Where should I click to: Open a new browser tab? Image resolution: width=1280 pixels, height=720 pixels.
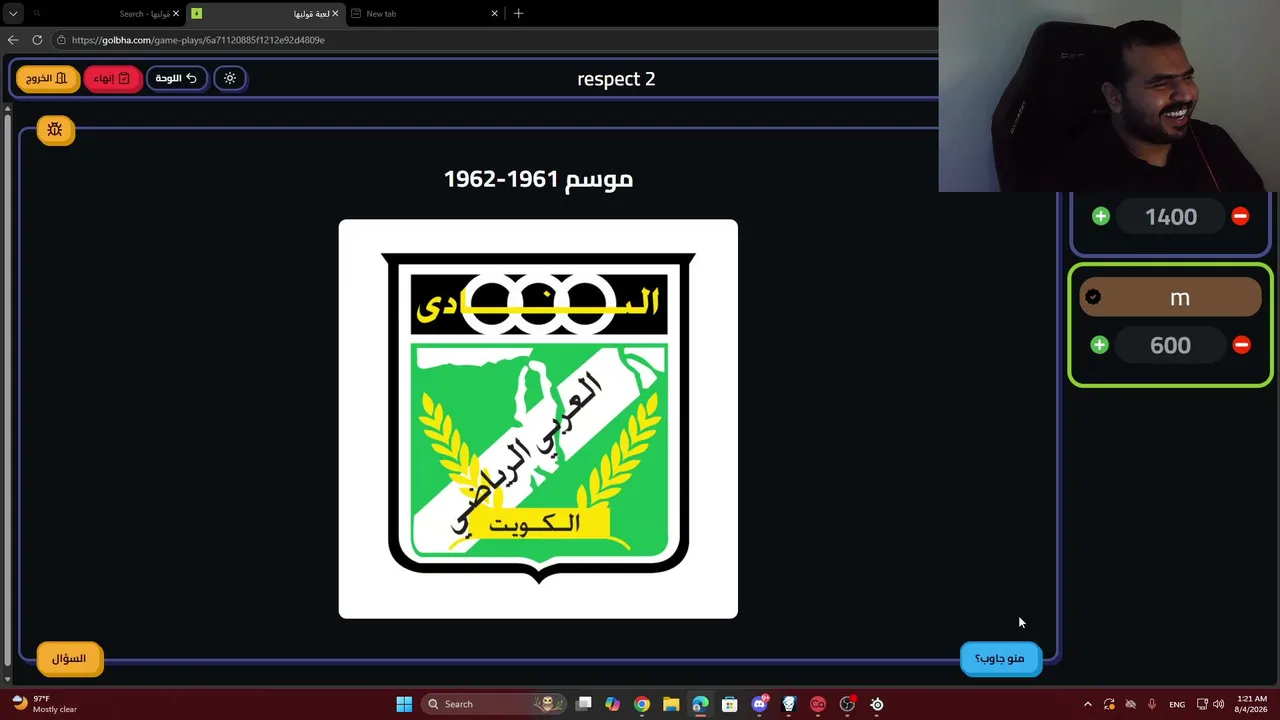coord(518,14)
